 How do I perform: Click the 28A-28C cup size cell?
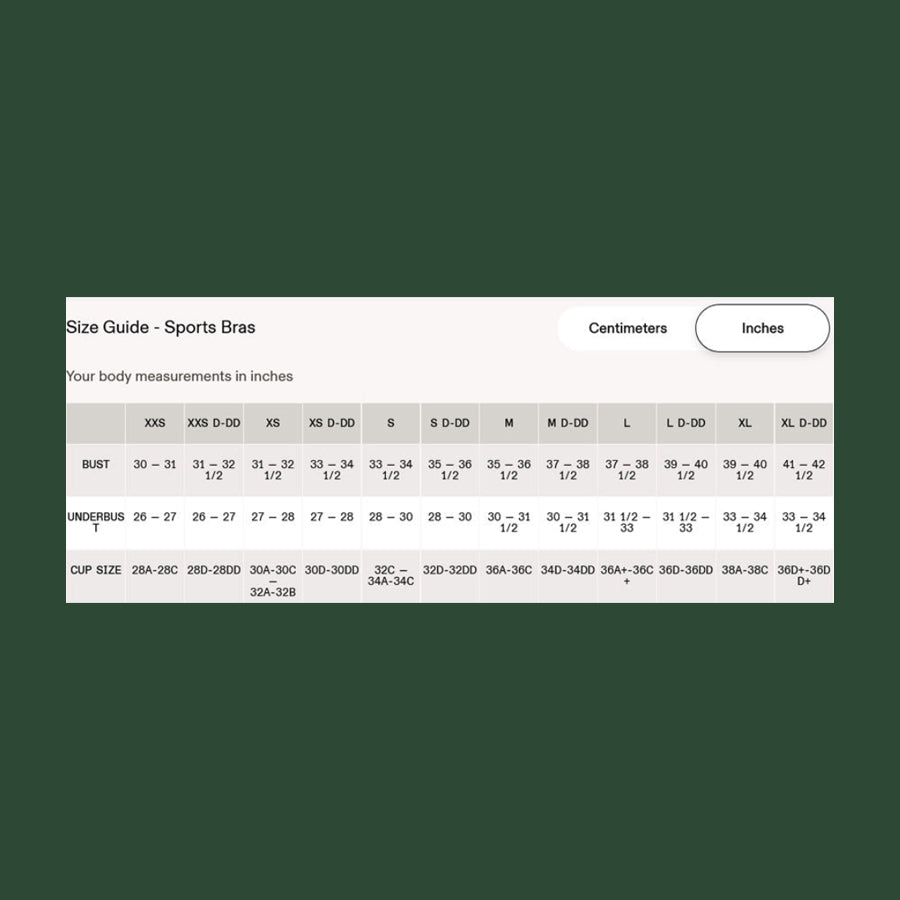click(155, 570)
